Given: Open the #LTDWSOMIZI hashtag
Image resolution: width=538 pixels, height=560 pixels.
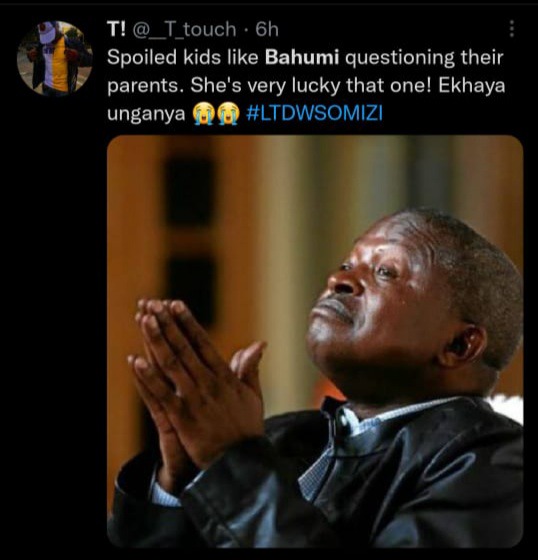Looking at the screenshot, I should pyautogui.click(x=315, y=114).
